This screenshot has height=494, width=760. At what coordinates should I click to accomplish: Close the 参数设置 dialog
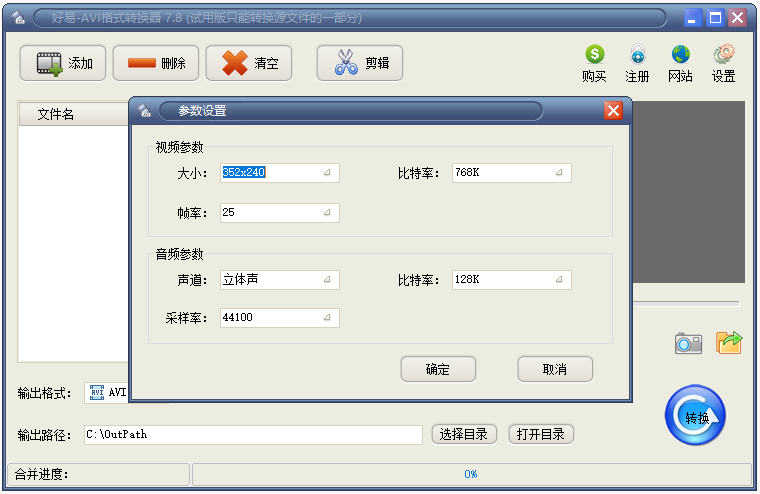(x=613, y=111)
